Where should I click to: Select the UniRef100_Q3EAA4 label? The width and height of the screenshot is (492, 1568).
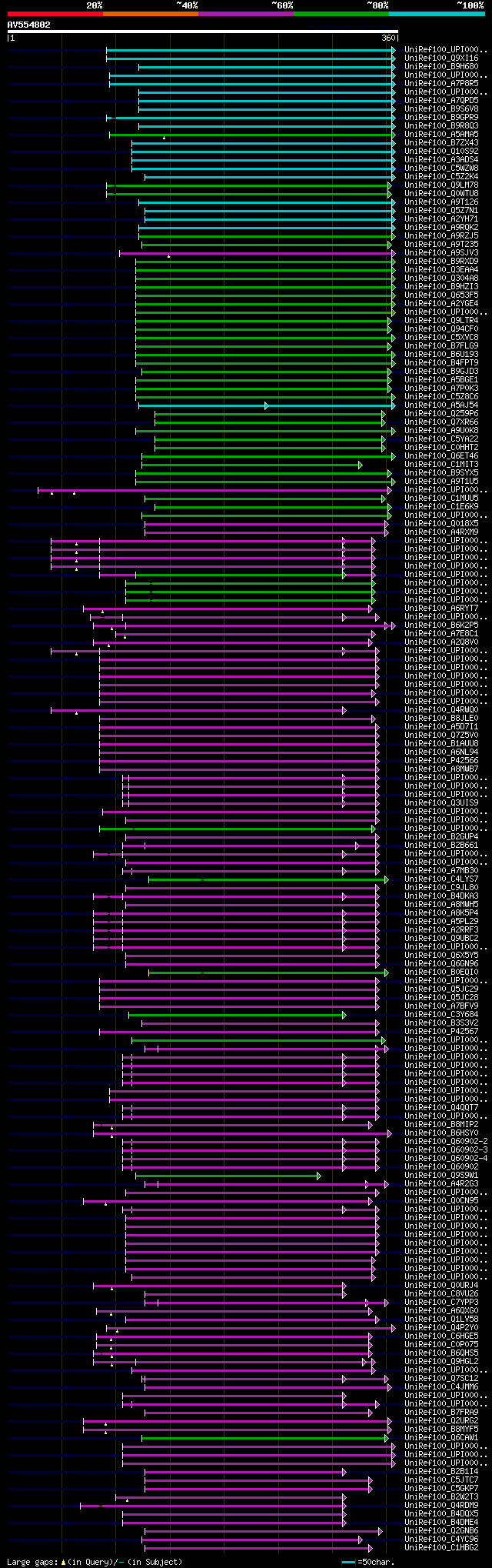pos(441,269)
